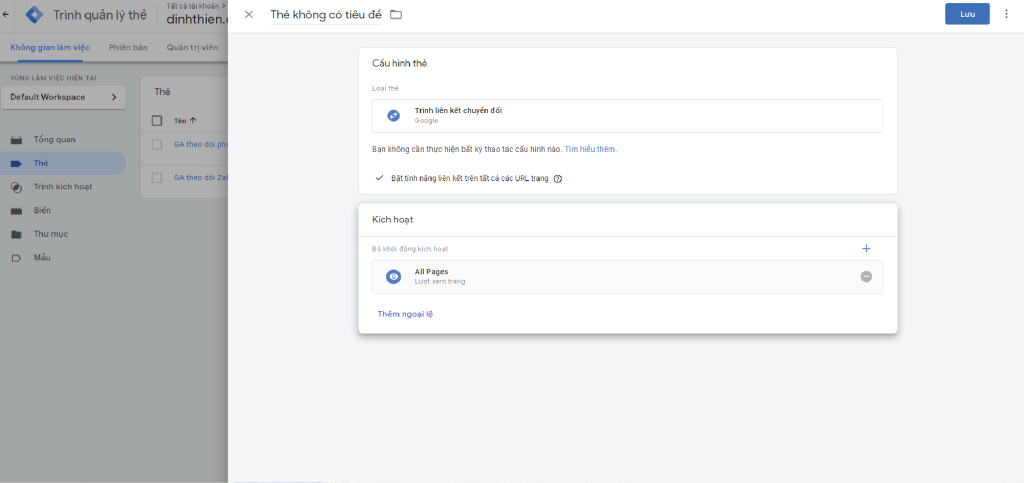Toggle the select-all checkbox in tags table
Image resolution: width=1024 pixels, height=483 pixels.
(157, 120)
